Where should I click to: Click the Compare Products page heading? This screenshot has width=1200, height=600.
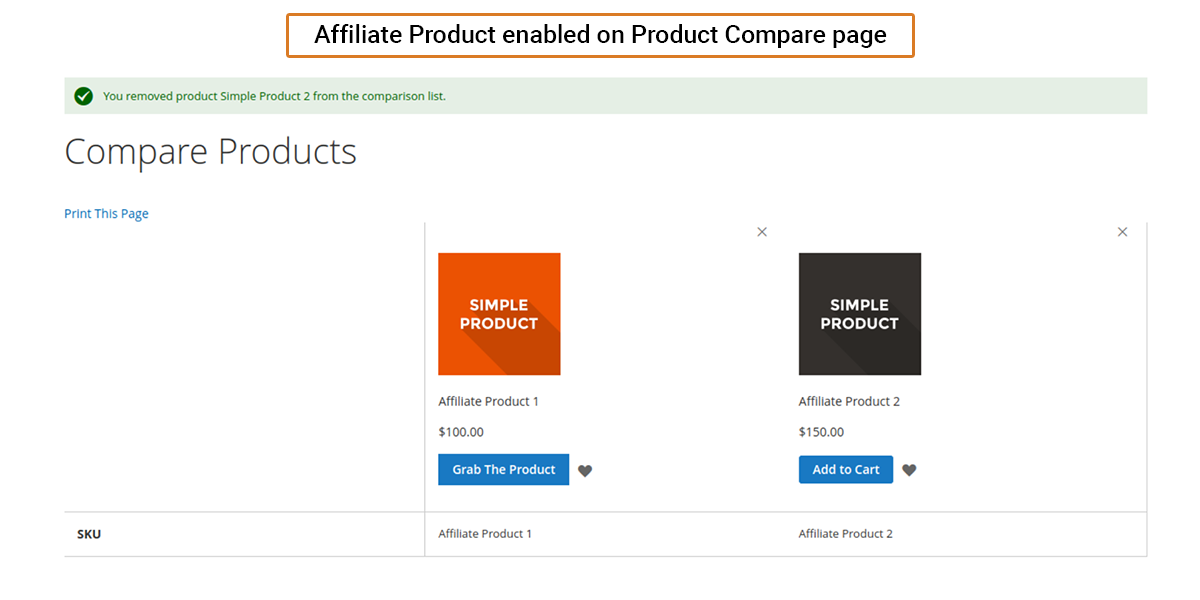pos(210,152)
